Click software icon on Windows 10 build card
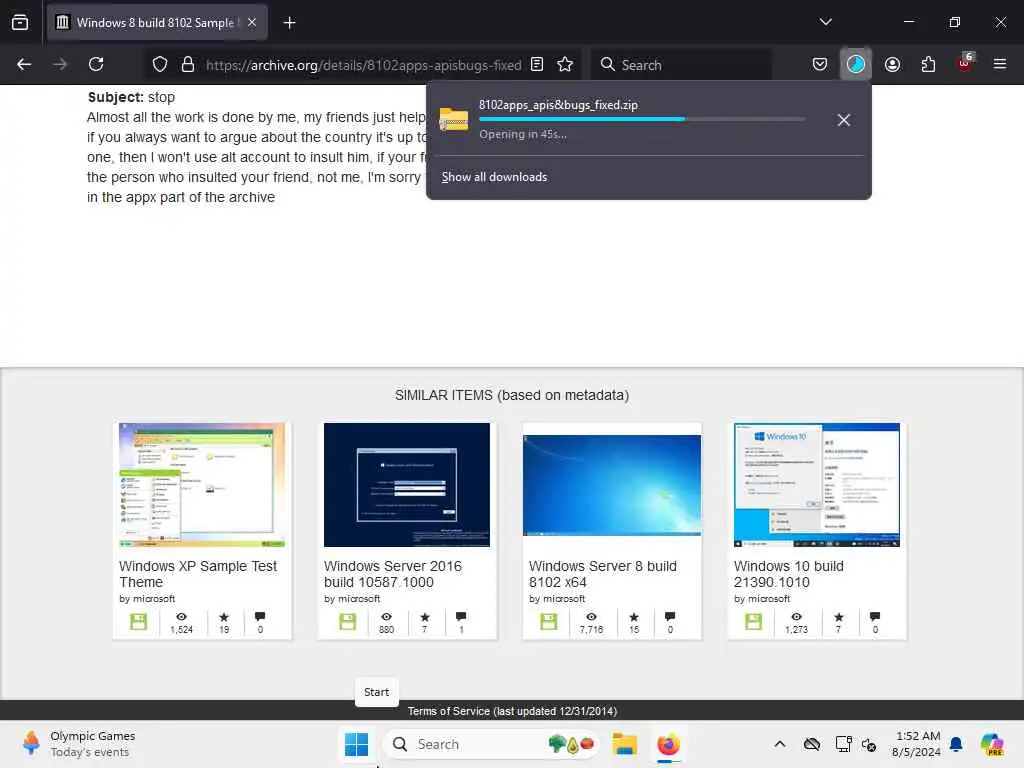Image resolution: width=1024 pixels, height=768 pixels. click(754, 622)
